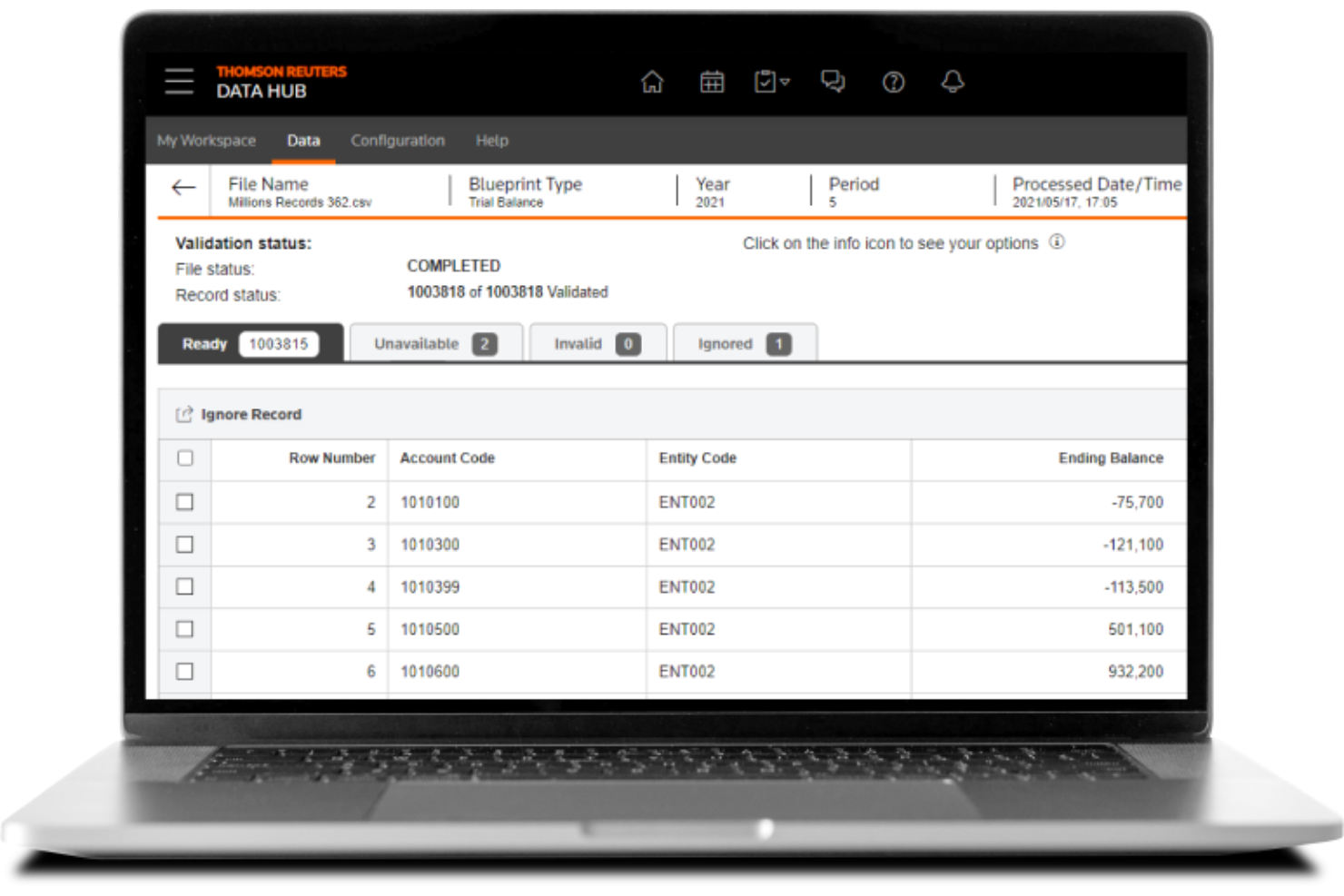Click the Trial Balance blueprint type
The image size is (1344, 896).
pos(506,202)
